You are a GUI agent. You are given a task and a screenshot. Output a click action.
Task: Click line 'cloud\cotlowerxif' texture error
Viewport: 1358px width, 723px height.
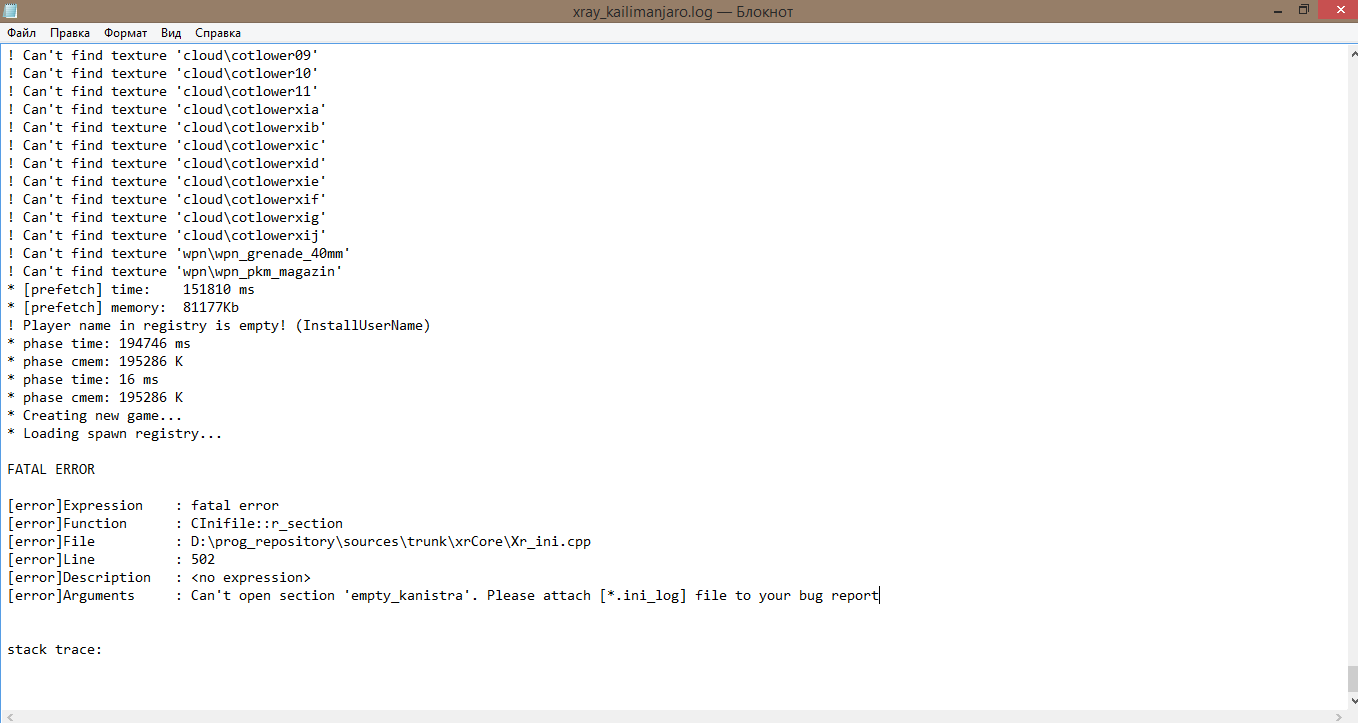(x=167, y=199)
